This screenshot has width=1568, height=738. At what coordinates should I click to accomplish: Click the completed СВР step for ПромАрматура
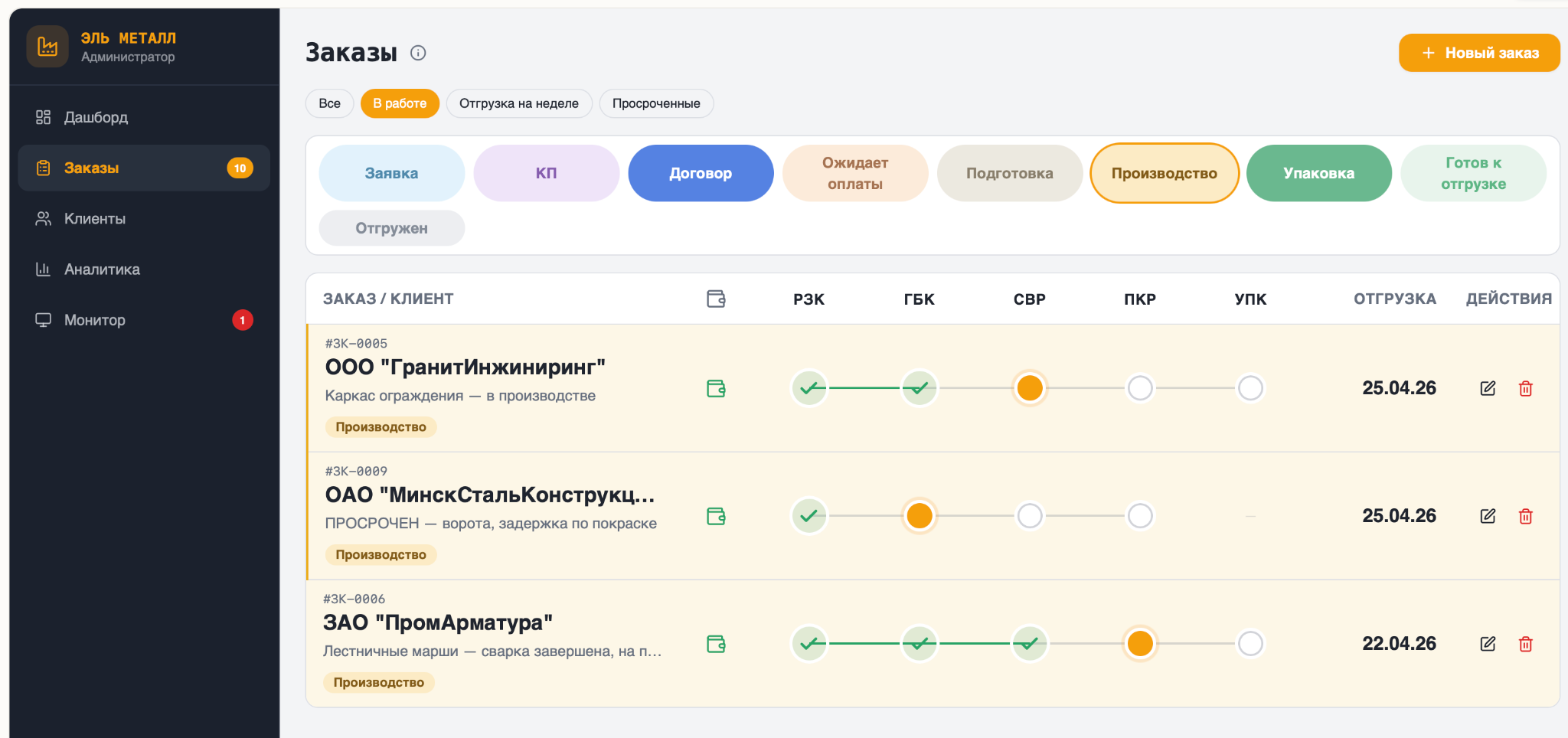1030,644
